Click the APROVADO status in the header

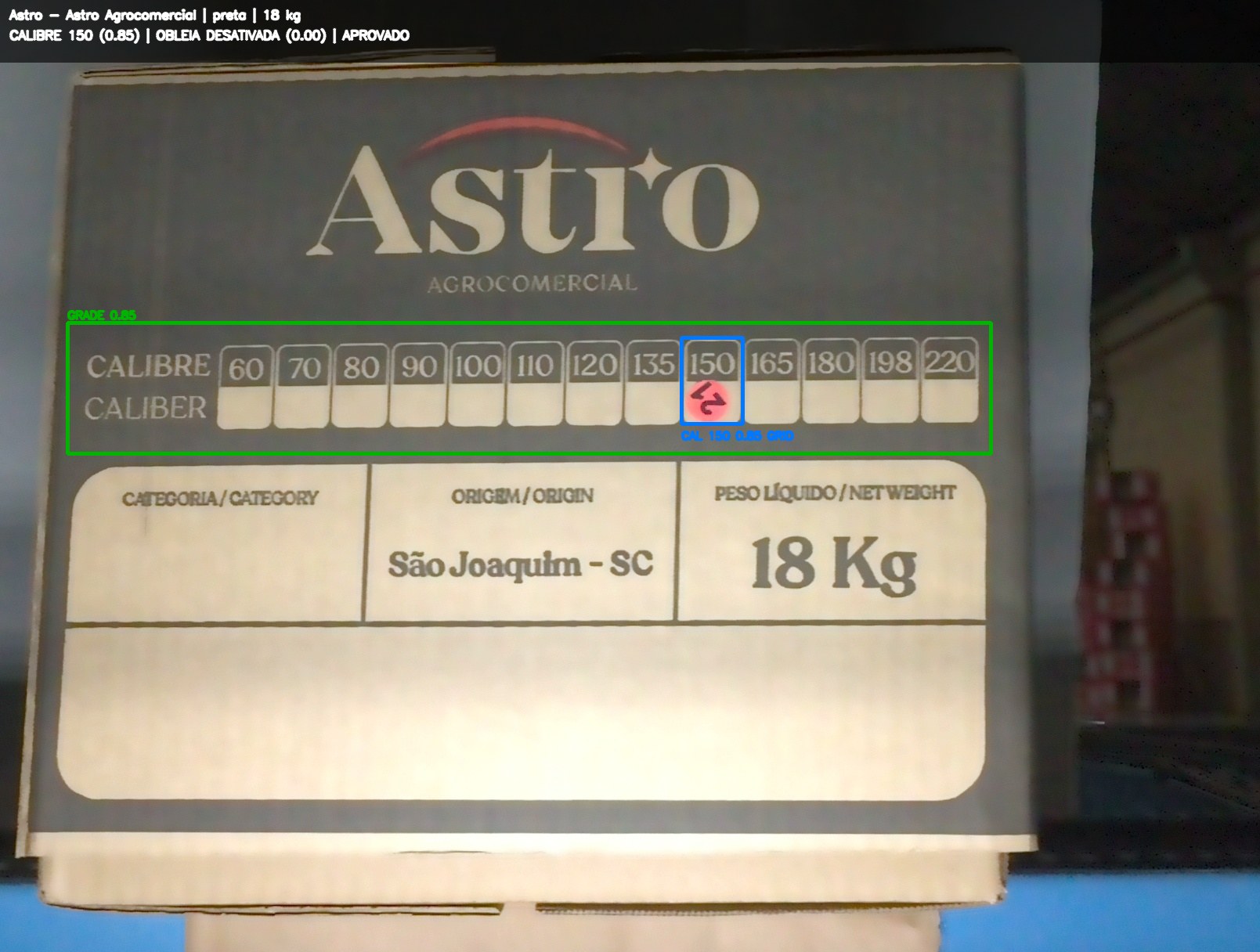pyautogui.click(x=375, y=35)
